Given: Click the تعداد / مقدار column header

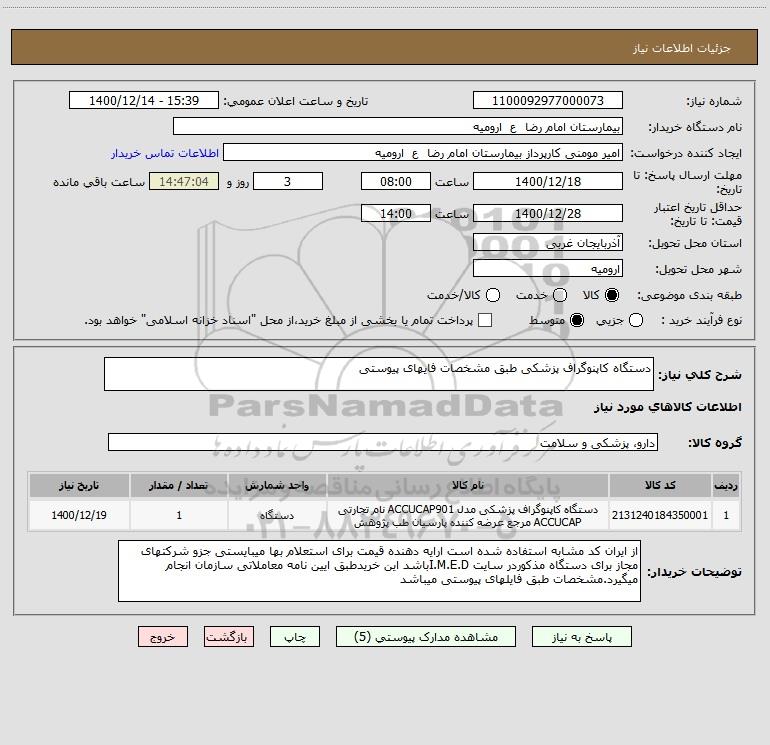Looking at the screenshot, I should [179, 485].
